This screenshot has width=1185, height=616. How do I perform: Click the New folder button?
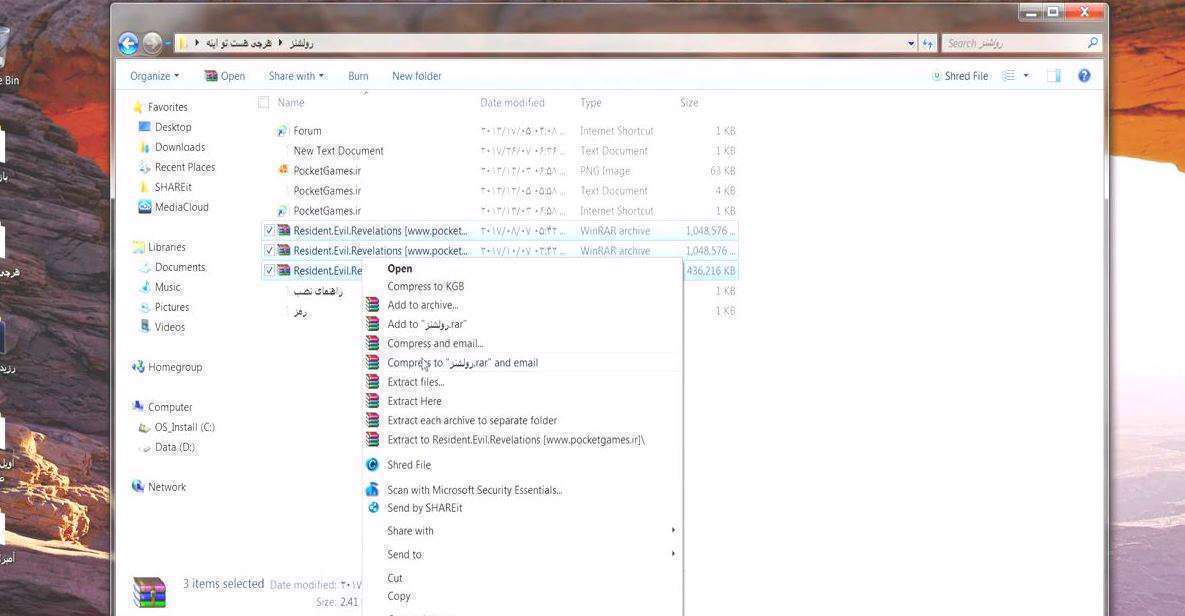pos(416,76)
